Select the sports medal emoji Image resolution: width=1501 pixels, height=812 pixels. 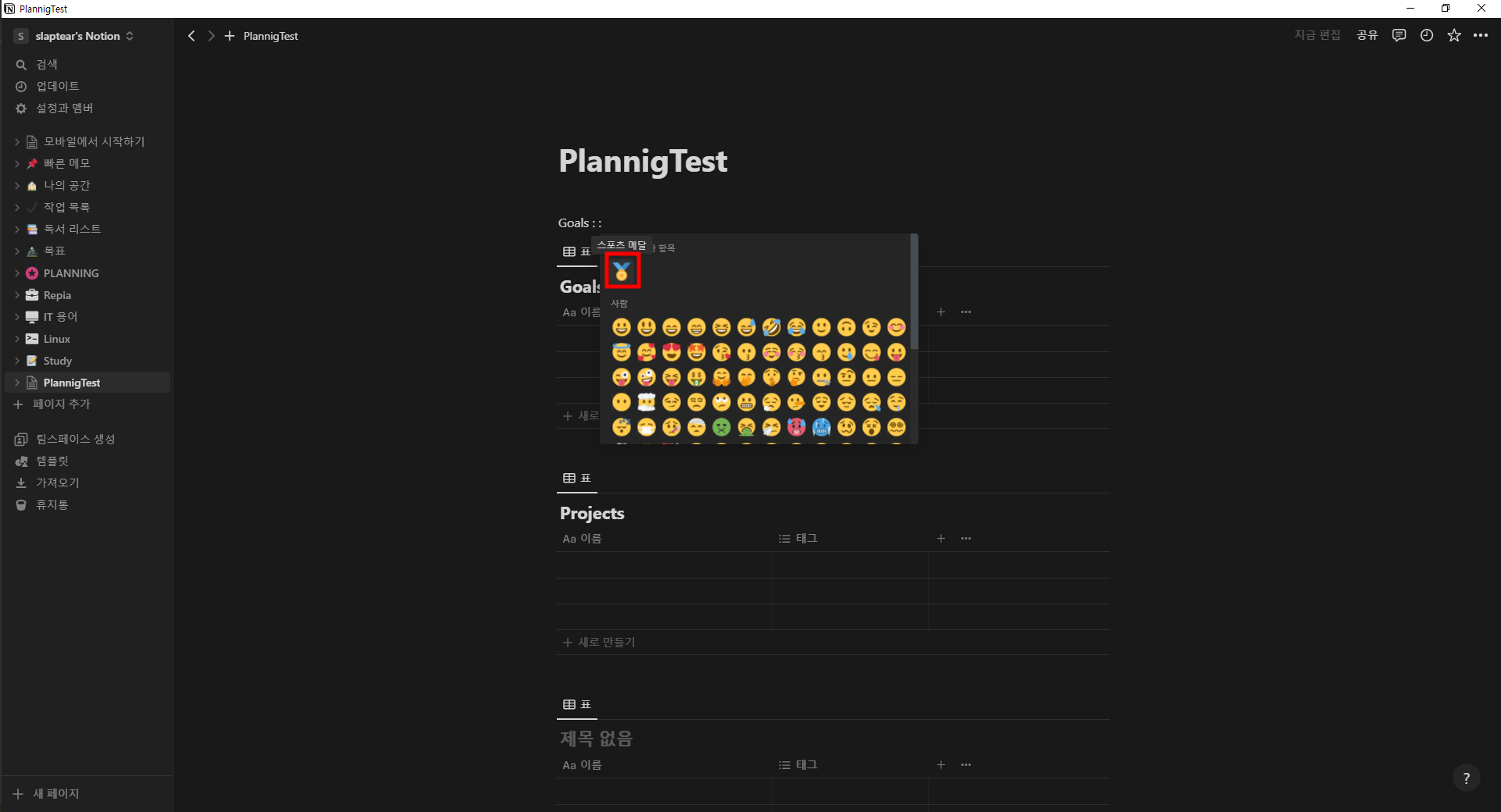point(622,271)
